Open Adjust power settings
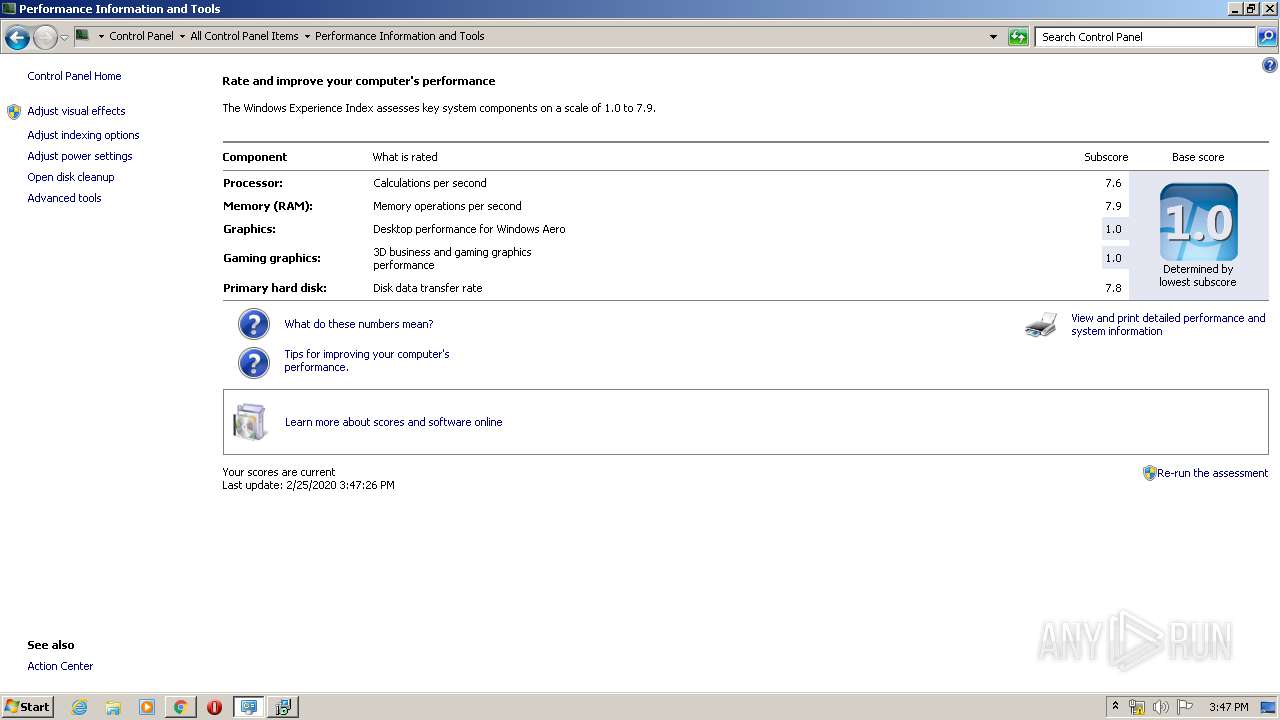 coord(80,156)
